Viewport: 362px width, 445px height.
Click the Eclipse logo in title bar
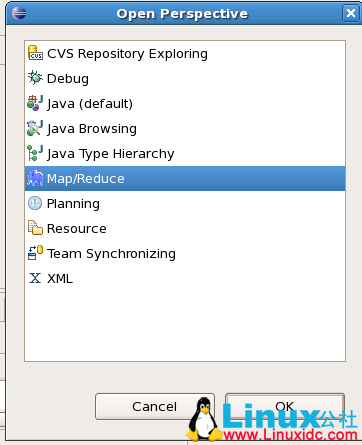click(x=19, y=13)
